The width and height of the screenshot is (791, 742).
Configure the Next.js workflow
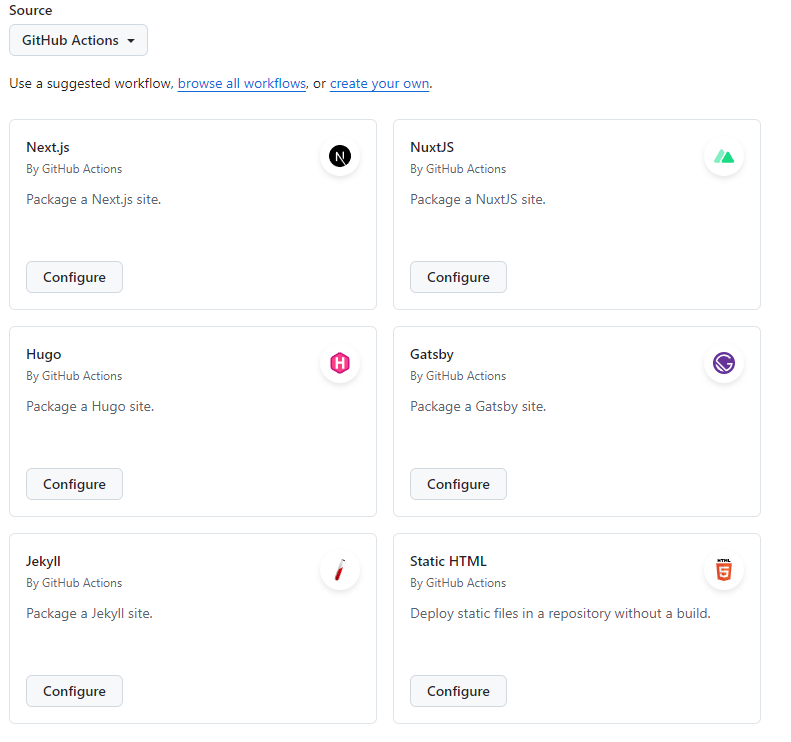click(x=74, y=277)
